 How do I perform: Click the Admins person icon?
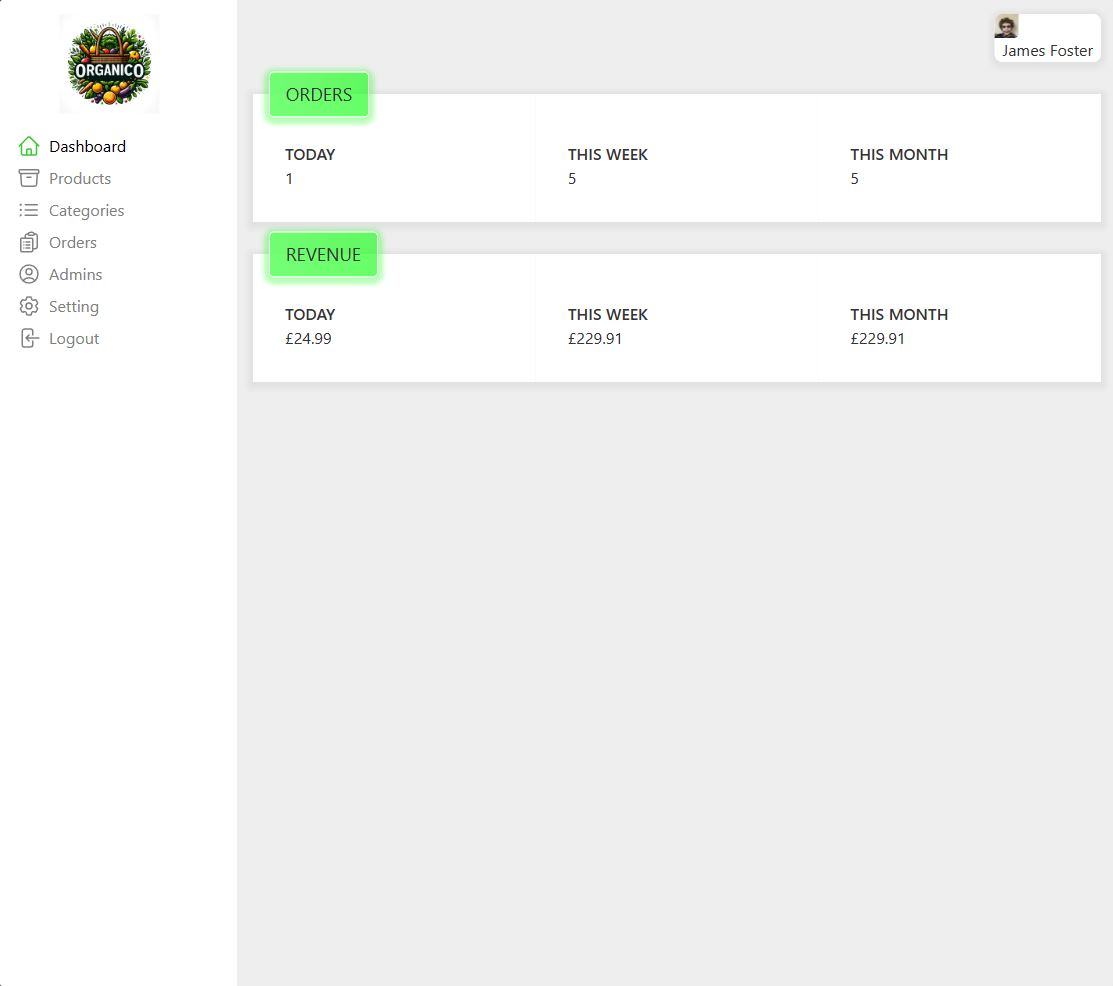(x=29, y=274)
